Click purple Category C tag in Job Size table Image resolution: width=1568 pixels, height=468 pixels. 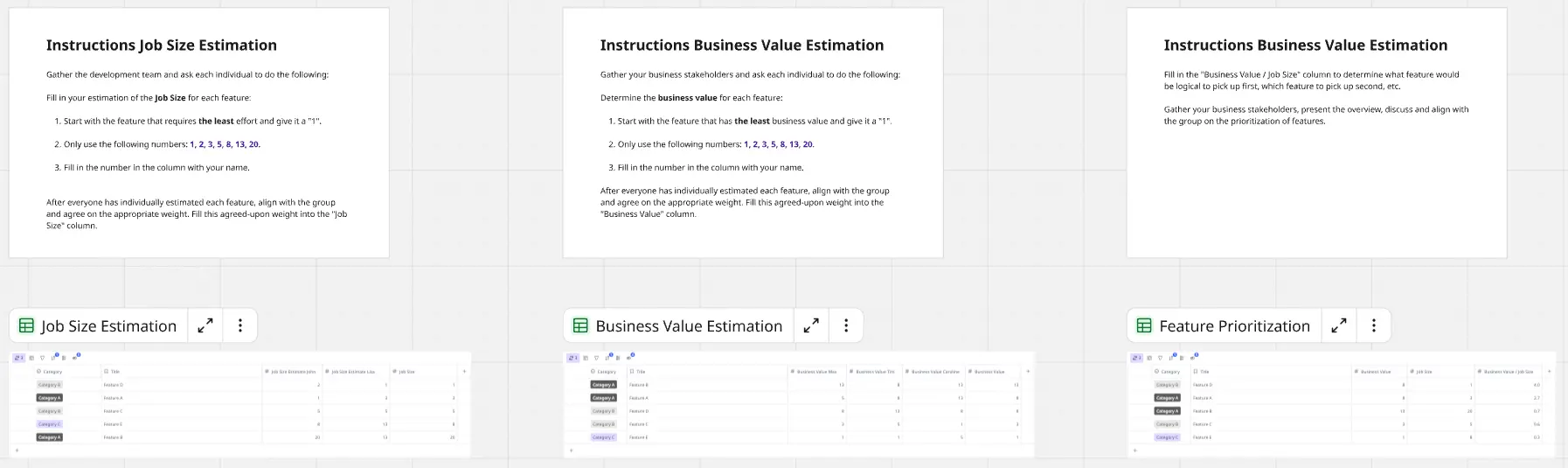49,424
